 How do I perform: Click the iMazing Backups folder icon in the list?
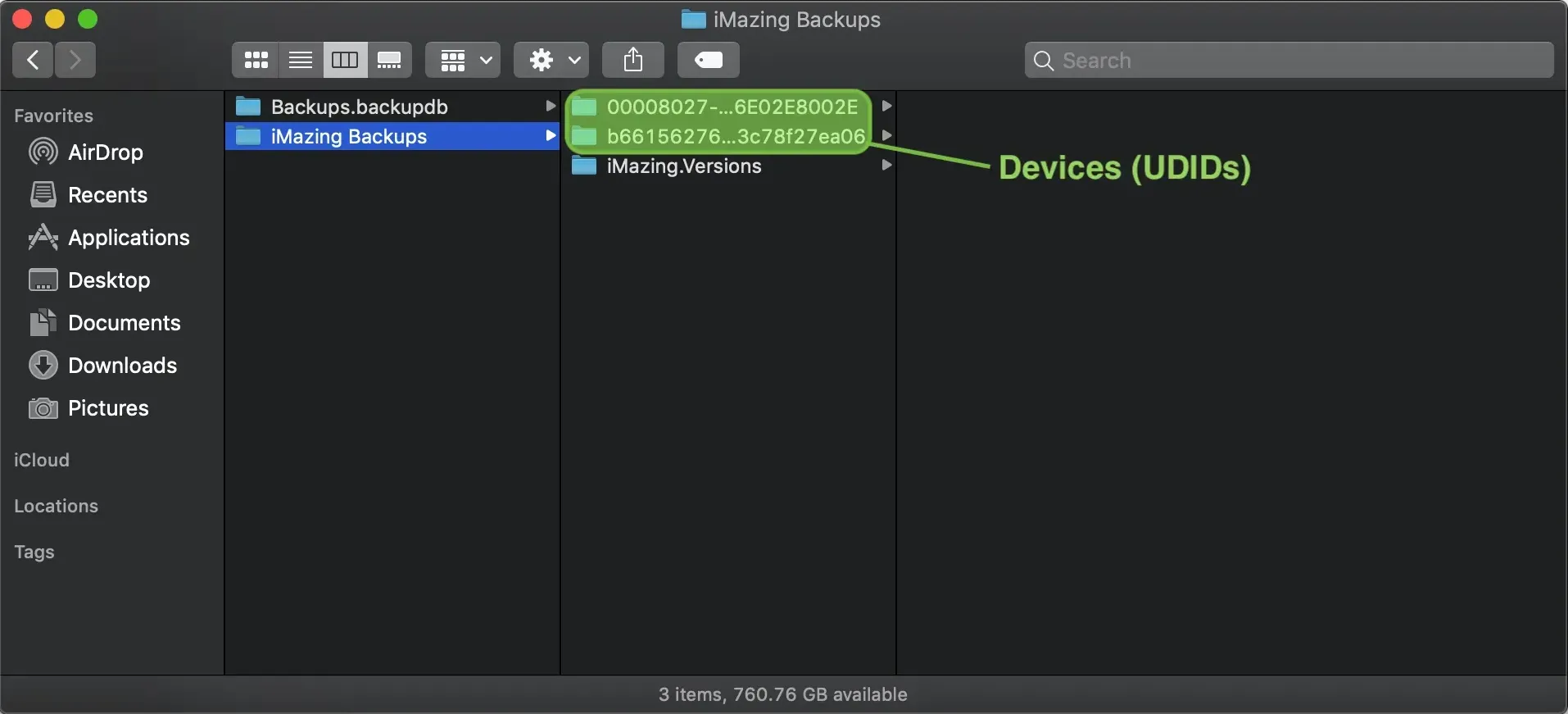click(x=248, y=135)
